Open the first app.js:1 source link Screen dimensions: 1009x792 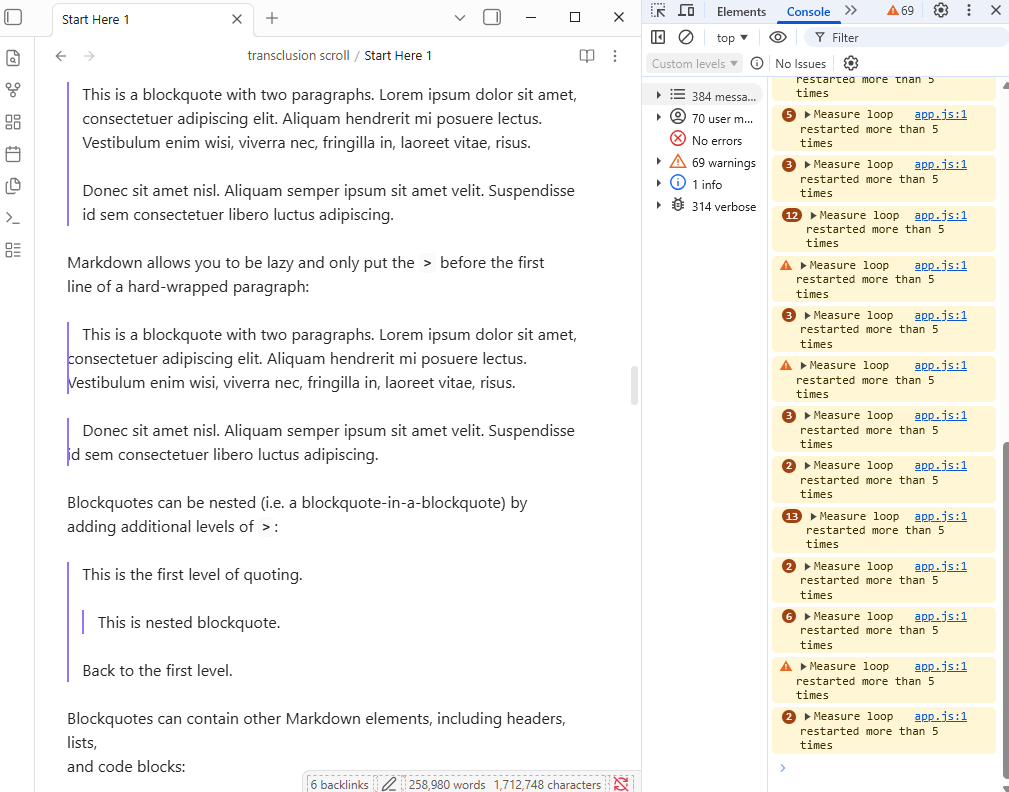[940, 115]
